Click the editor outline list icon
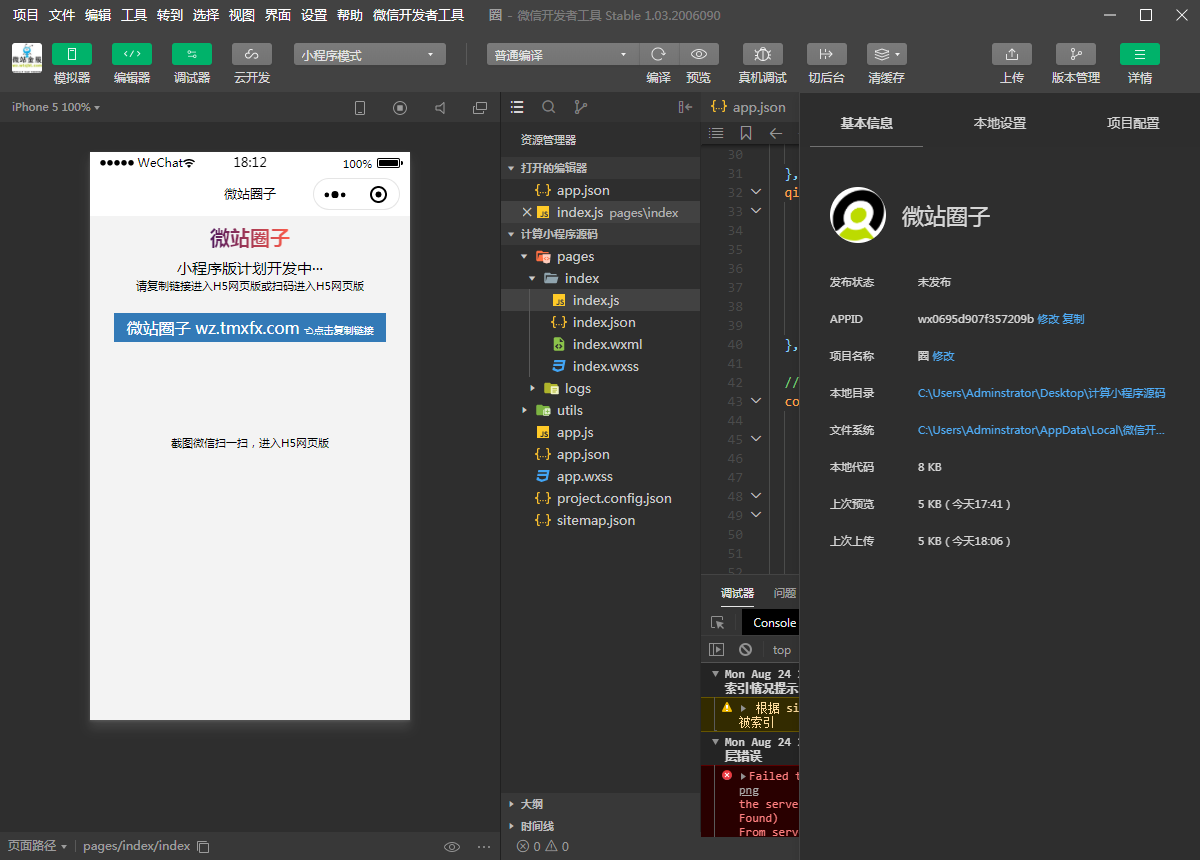The image size is (1200, 860). pos(716,133)
